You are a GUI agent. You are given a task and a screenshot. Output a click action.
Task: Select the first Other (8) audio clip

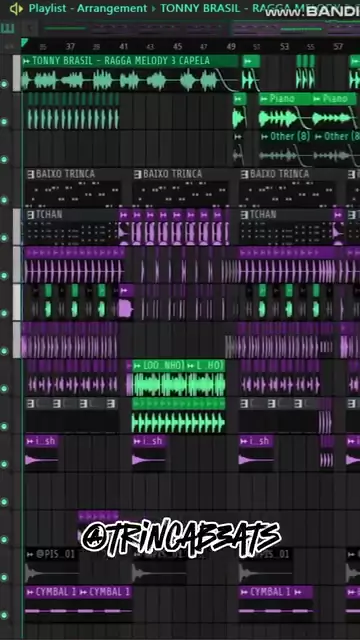(286, 149)
